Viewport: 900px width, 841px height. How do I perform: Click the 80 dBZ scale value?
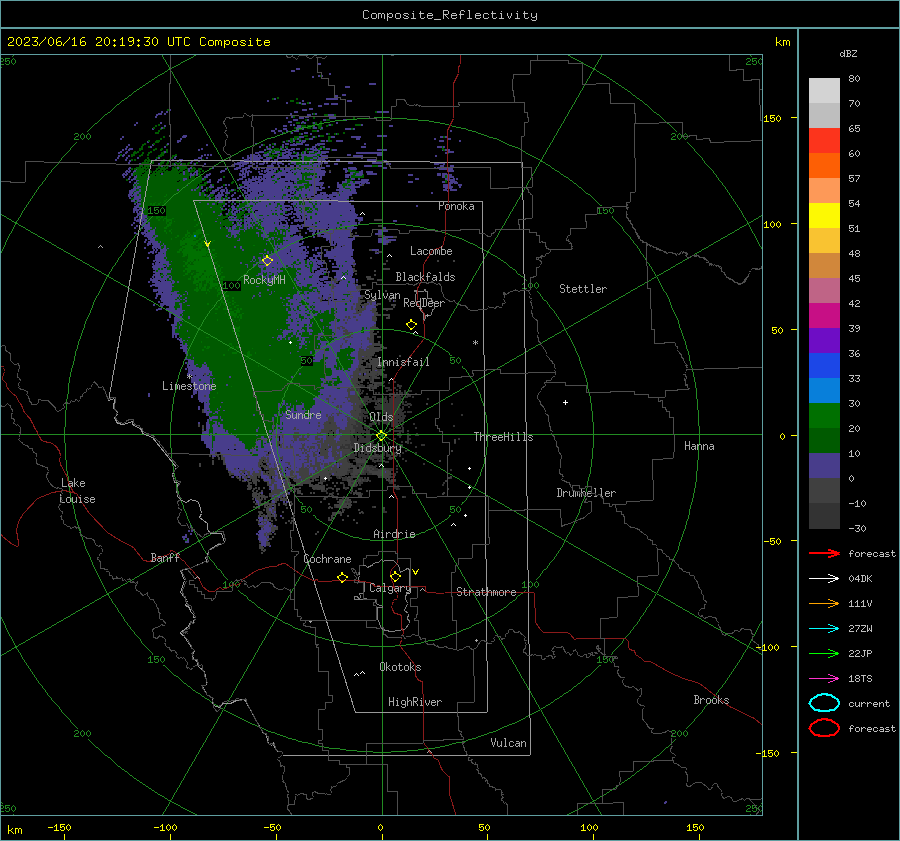[854, 78]
